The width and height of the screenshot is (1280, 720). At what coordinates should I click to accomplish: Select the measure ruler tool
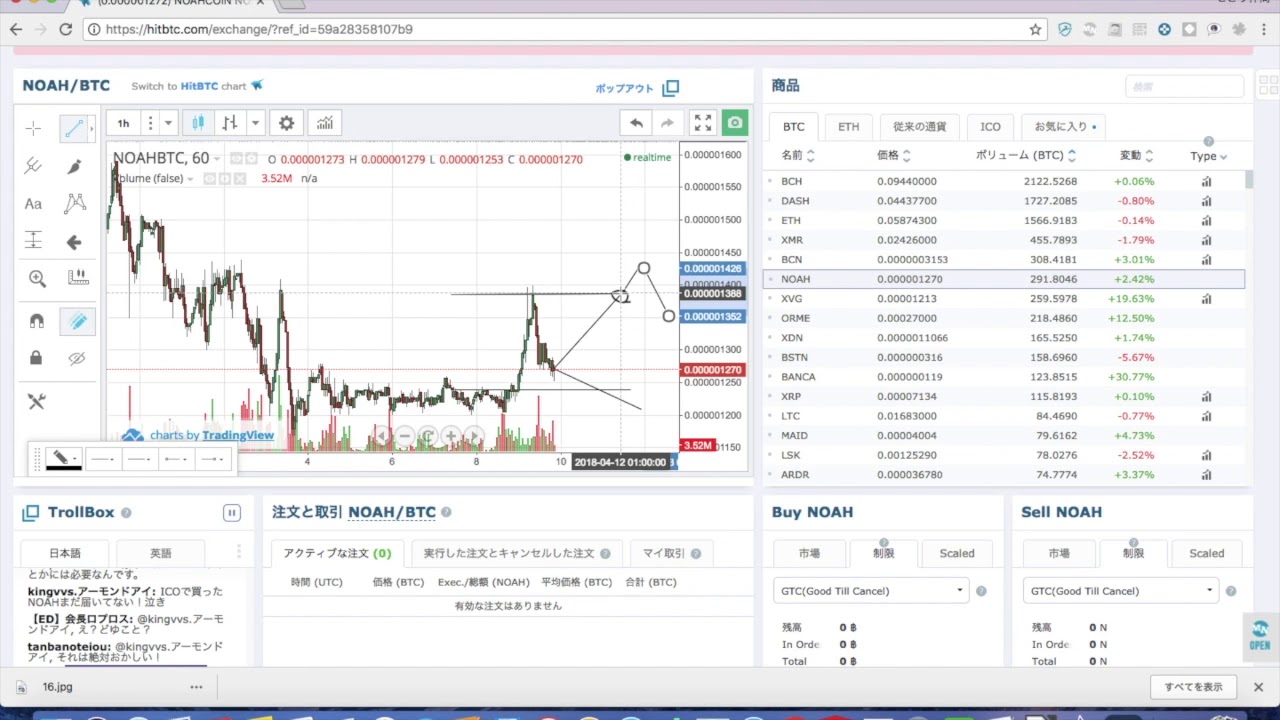coord(77,278)
